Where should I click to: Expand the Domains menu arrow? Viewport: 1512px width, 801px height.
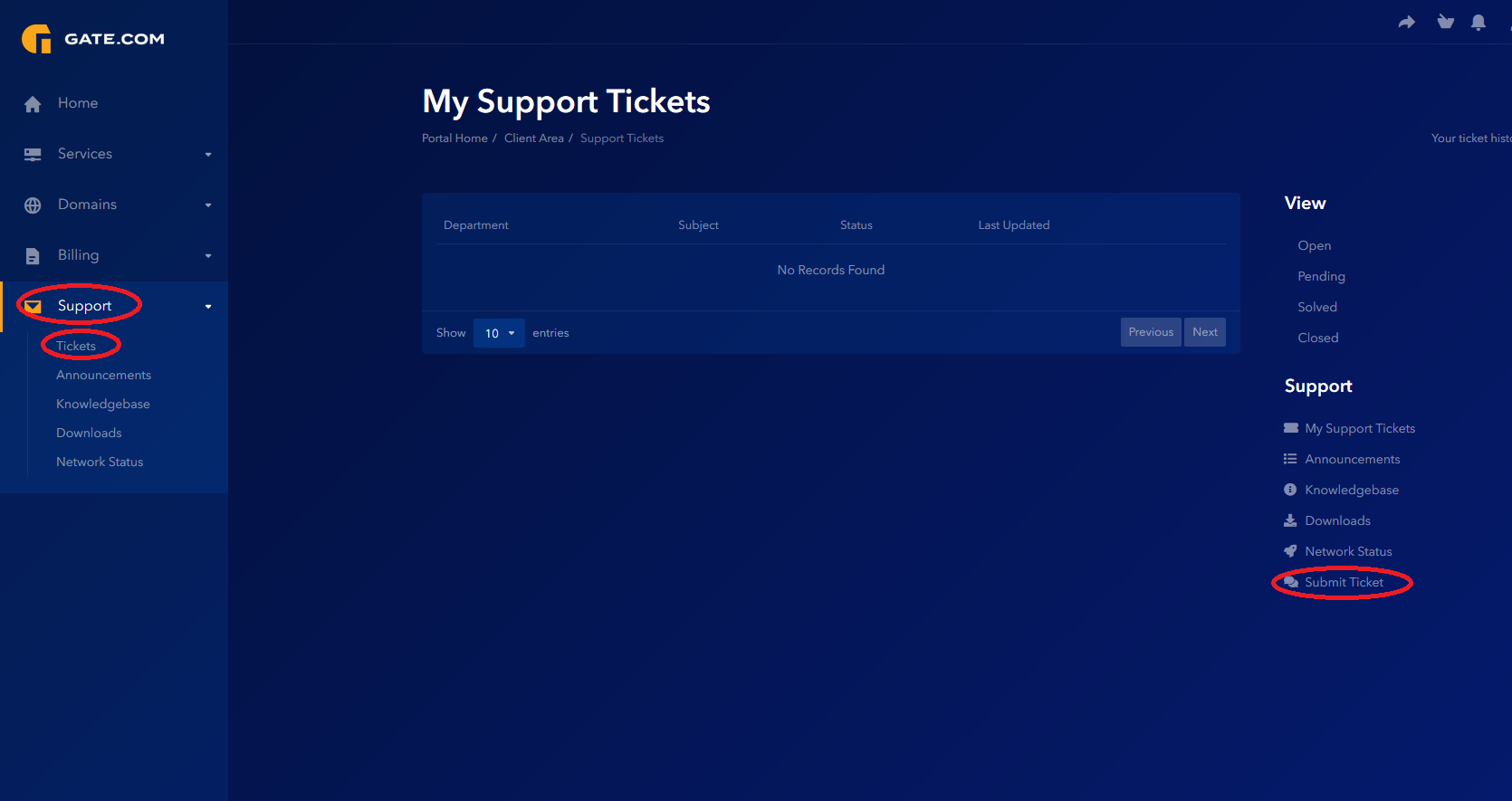(x=208, y=205)
